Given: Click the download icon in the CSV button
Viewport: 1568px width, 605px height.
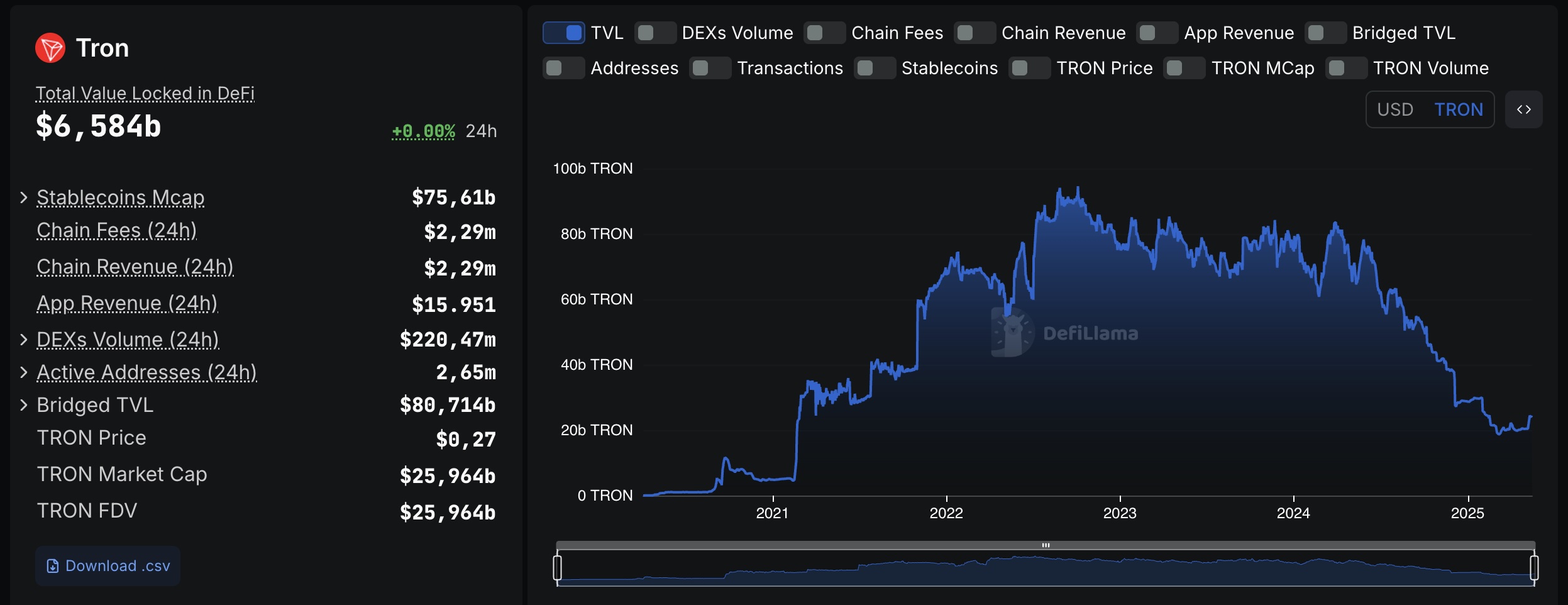Looking at the screenshot, I should tap(53, 566).
